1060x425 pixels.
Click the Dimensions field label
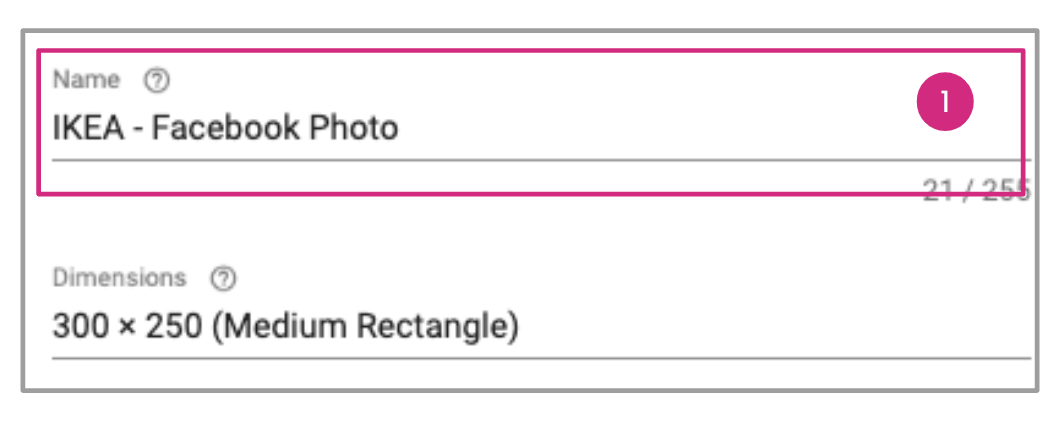[119, 278]
